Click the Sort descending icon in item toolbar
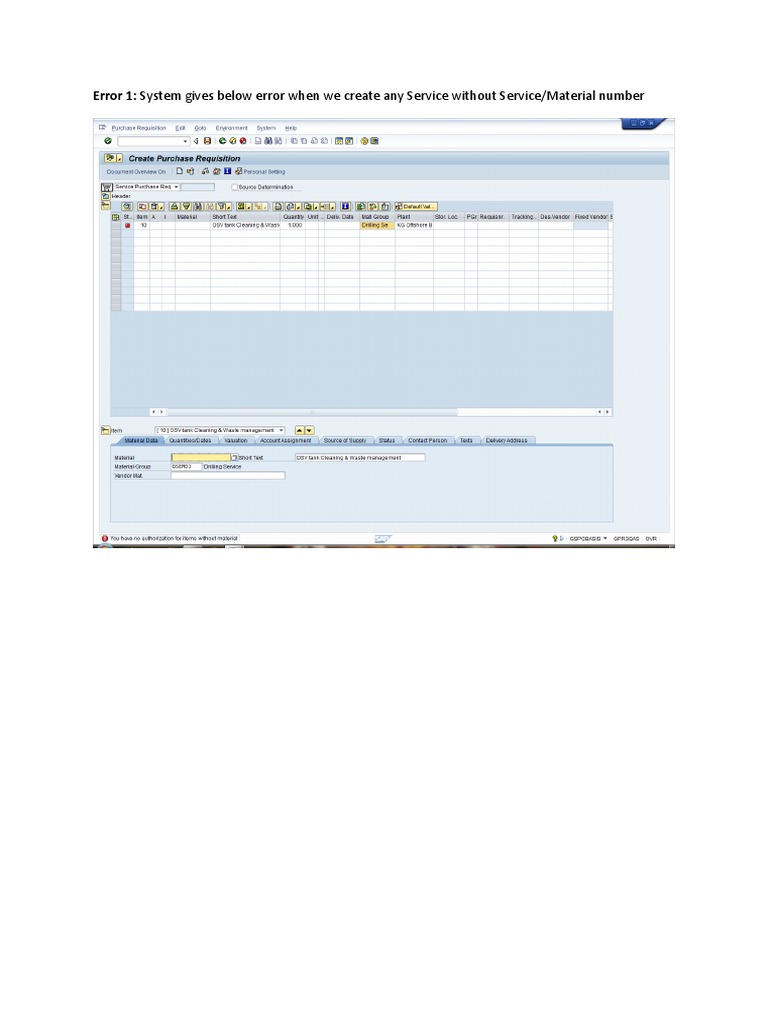Viewport: 768px width, 1024px height. tap(187, 206)
